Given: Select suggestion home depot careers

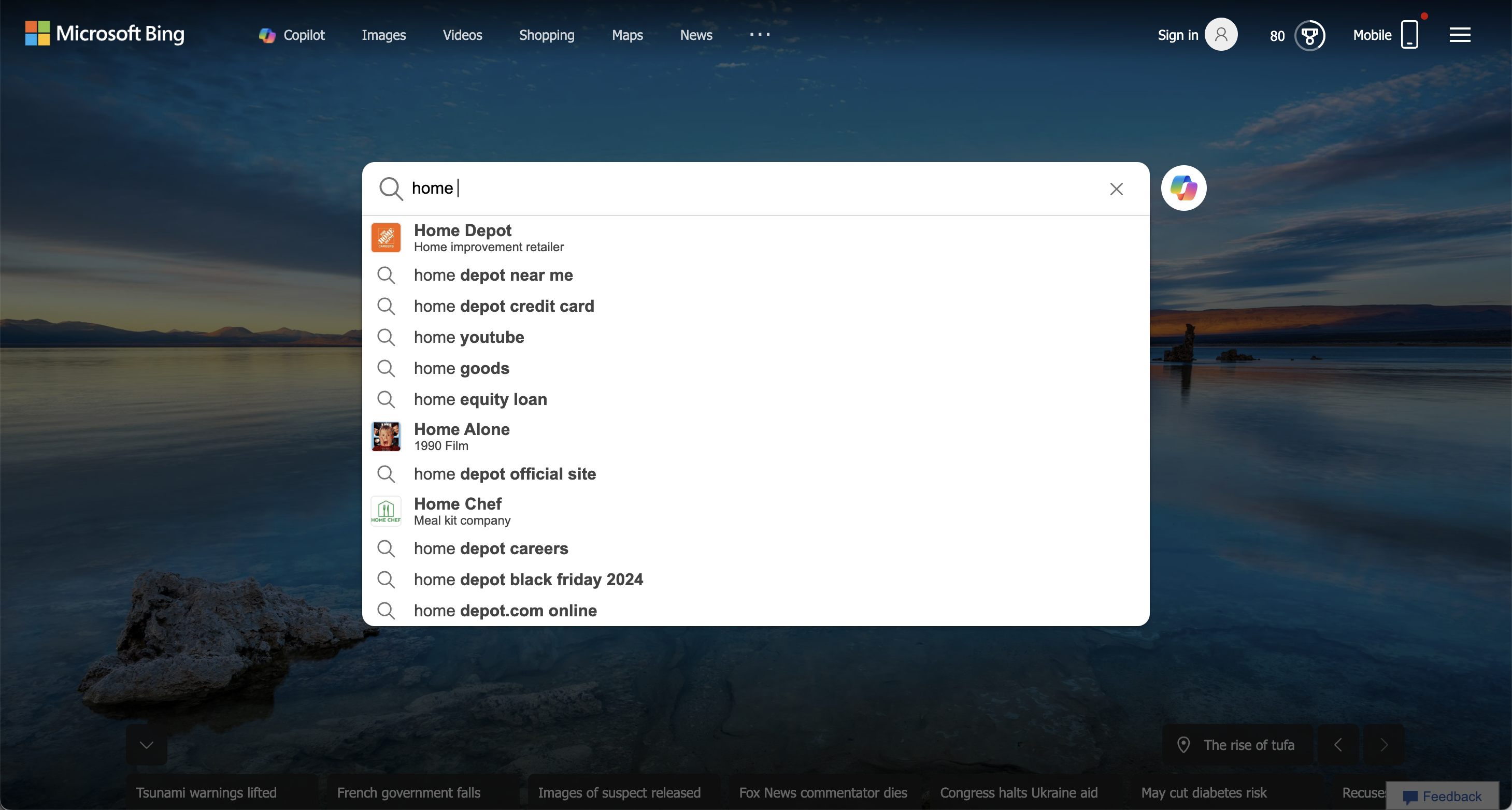Looking at the screenshot, I should [x=755, y=548].
